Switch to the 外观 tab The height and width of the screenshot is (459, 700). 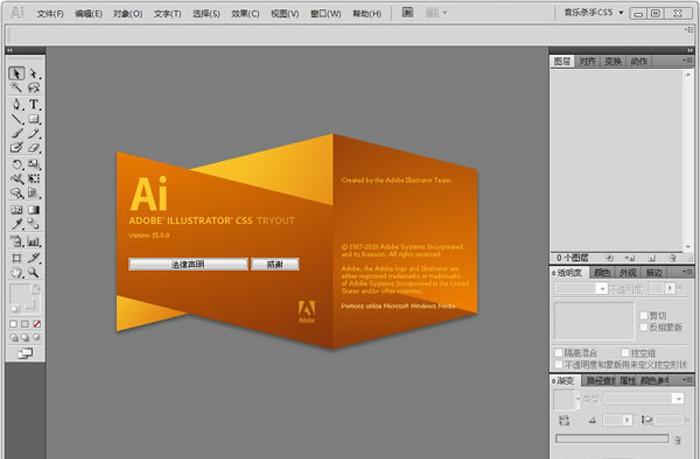point(628,272)
